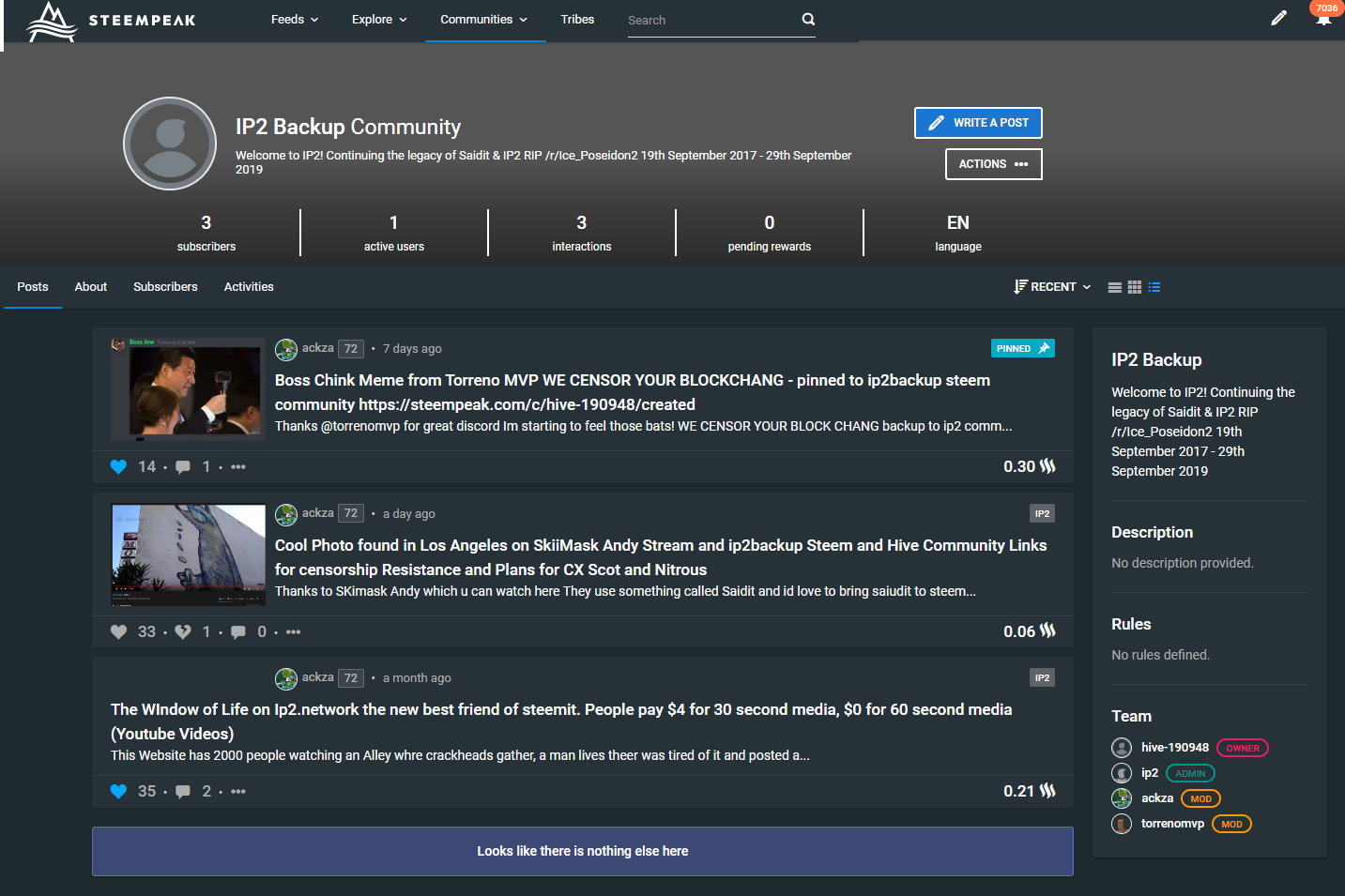Open comments on the Cool Photo post

(x=238, y=631)
